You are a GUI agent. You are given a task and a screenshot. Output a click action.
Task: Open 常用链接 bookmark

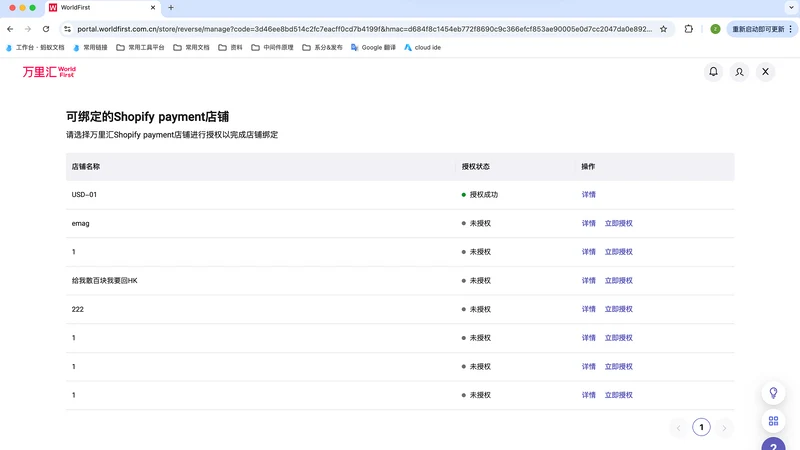(90, 47)
